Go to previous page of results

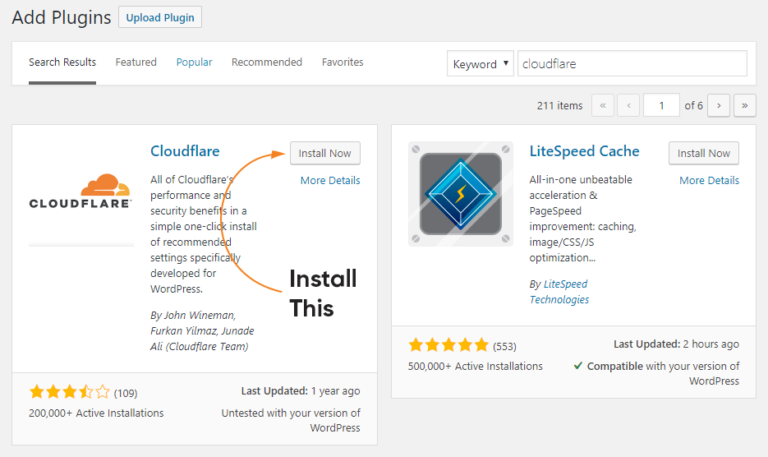629,105
